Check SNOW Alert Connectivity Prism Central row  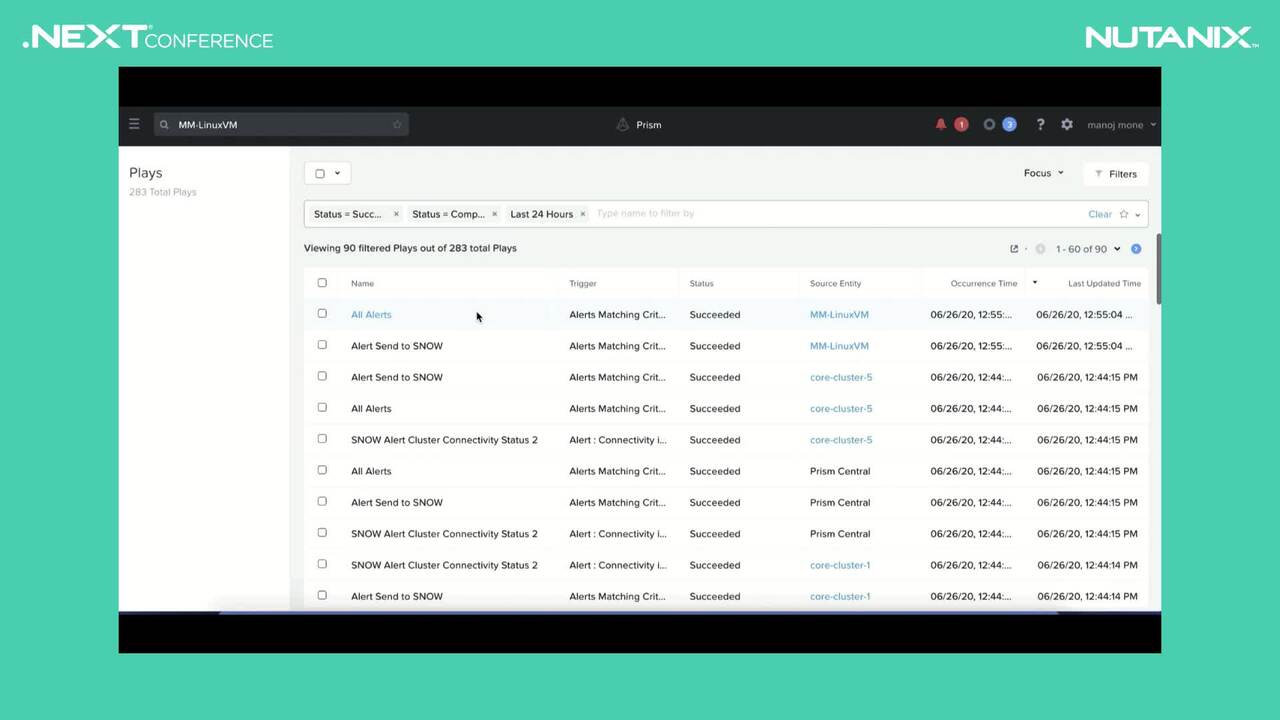[x=322, y=533]
